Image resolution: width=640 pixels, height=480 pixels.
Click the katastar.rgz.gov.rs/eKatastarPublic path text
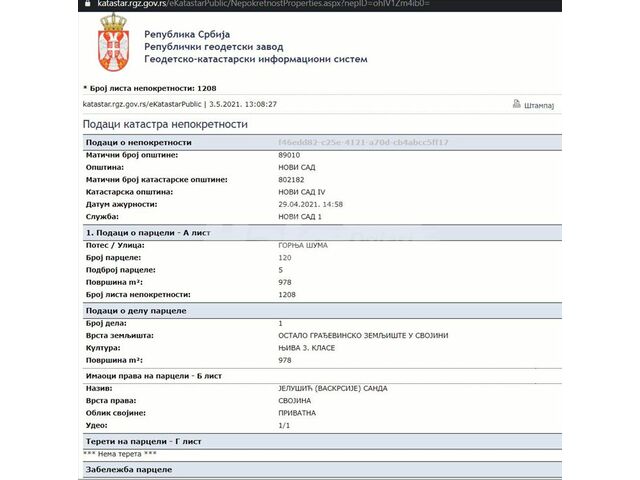pyautogui.click(x=144, y=103)
